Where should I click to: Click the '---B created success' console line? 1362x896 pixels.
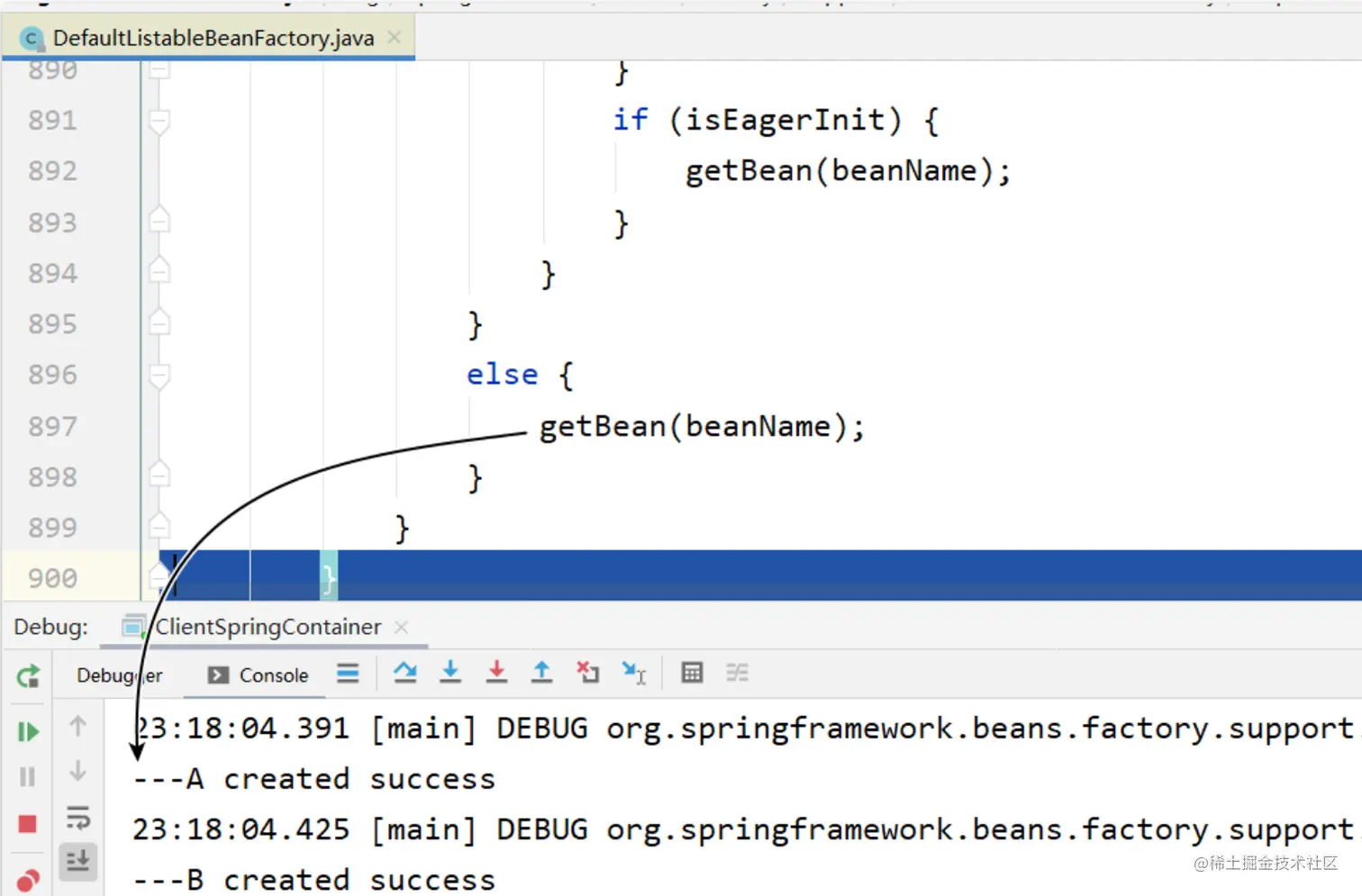pyautogui.click(x=313, y=880)
